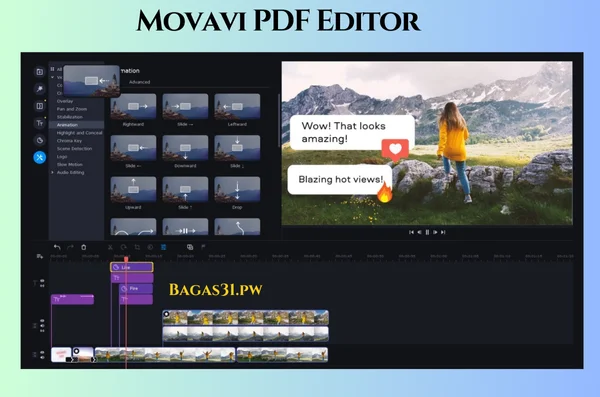Click the Add track icon

[39, 256]
